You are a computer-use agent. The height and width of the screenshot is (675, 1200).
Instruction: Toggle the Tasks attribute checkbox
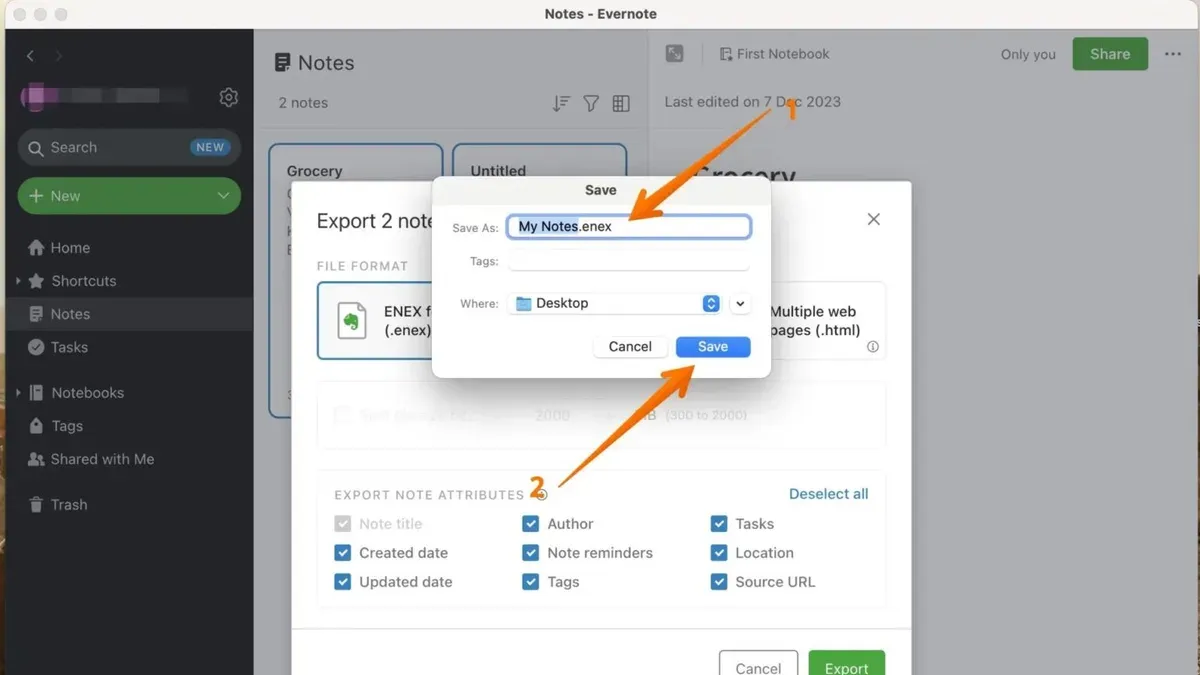tap(719, 524)
